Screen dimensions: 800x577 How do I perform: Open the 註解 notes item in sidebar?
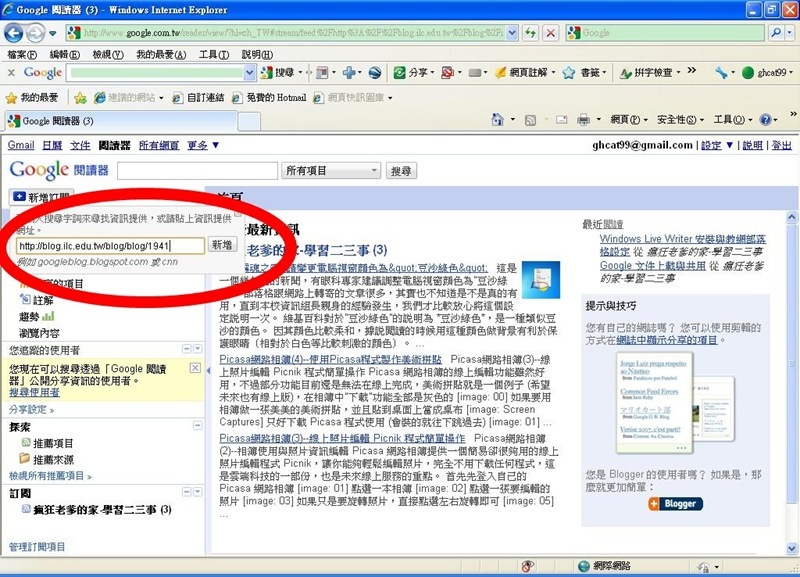pos(37,300)
